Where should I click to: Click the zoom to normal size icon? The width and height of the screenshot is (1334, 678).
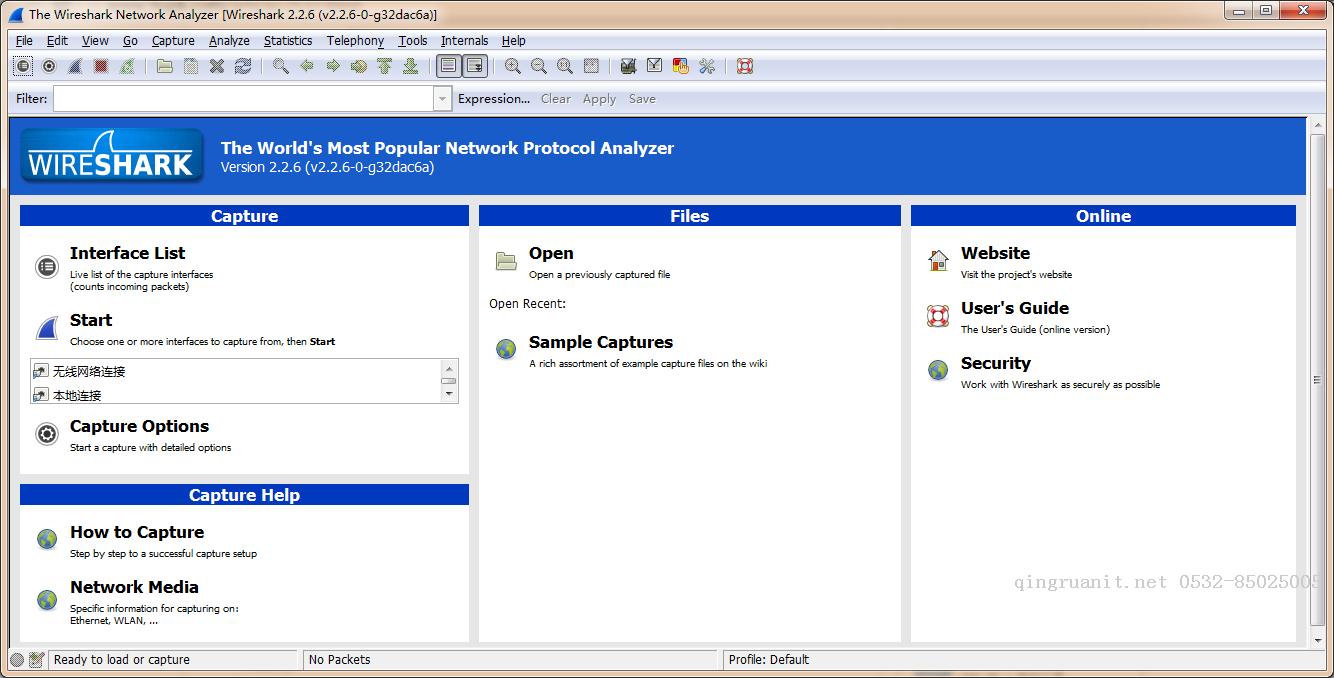565,66
